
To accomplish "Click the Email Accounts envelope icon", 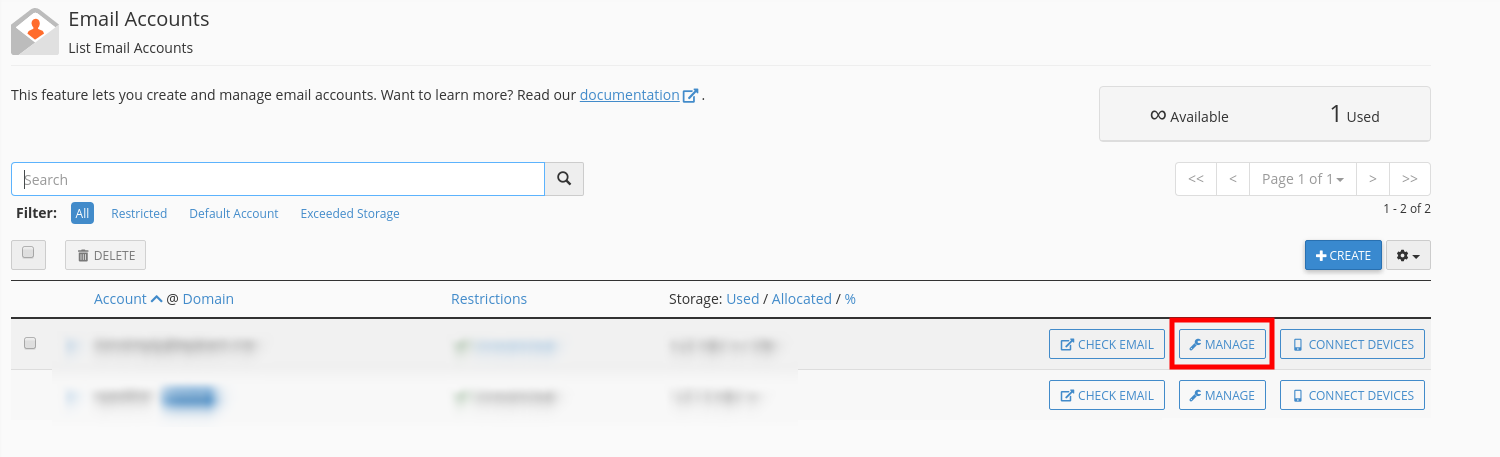I will click(35, 30).
